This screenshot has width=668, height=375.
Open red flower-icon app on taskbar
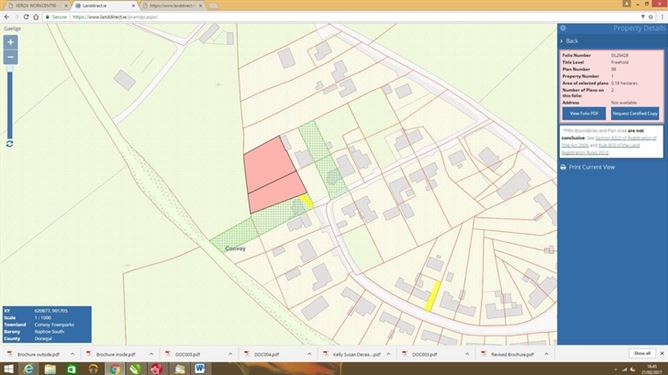[156, 369]
